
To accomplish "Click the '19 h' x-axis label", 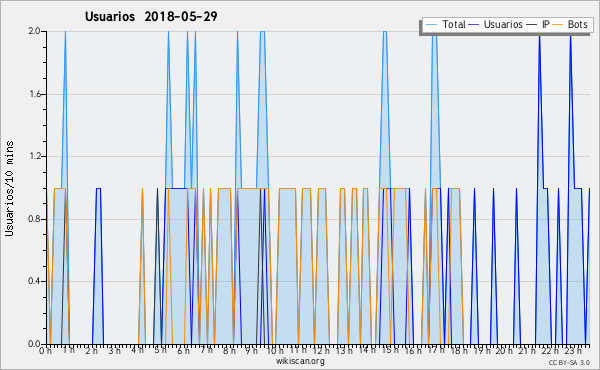I will pyautogui.click(x=482, y=351).
